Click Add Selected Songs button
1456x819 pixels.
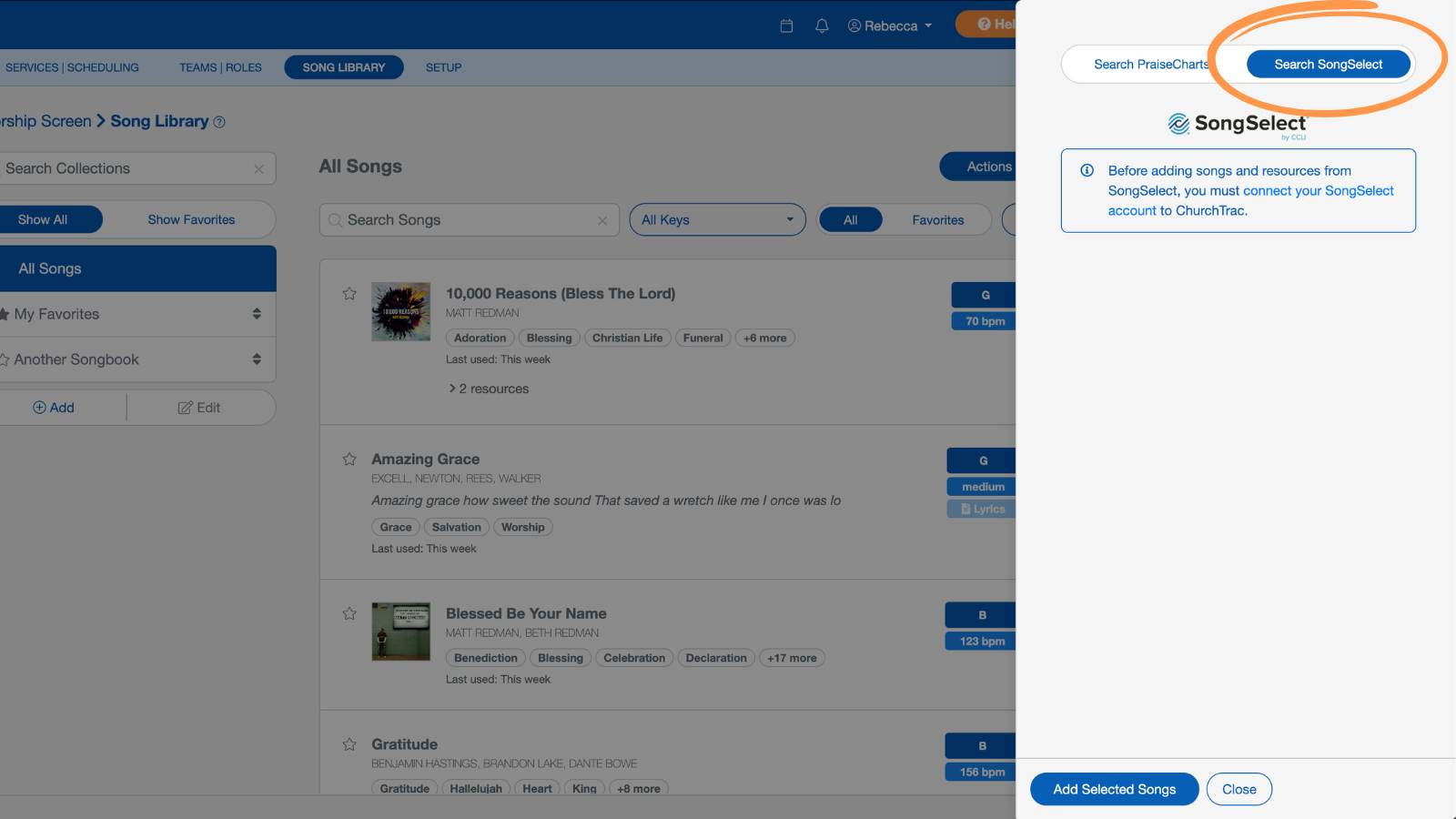tap(1115, 789)
